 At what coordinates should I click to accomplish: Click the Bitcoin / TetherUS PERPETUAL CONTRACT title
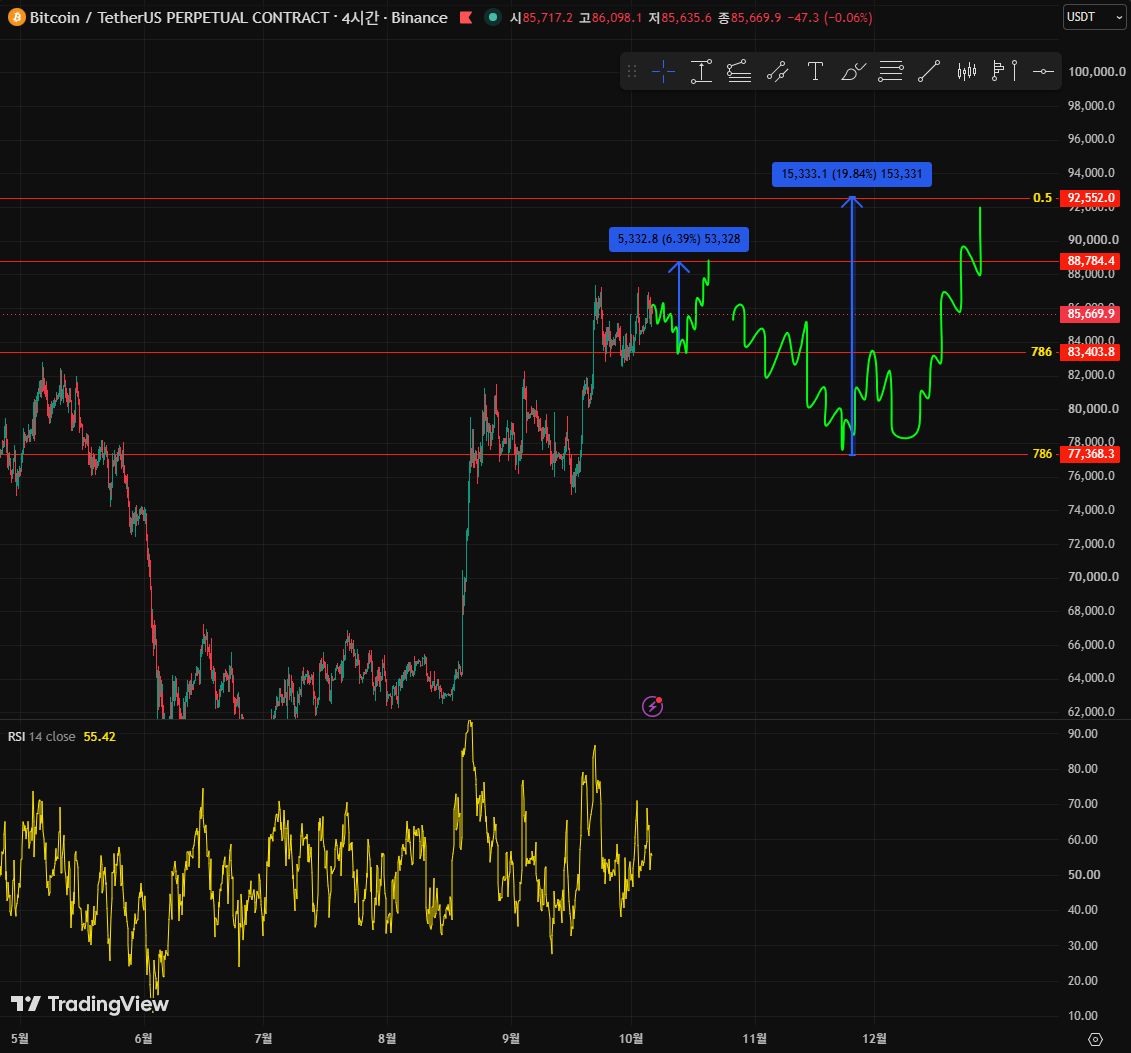(x=179, y=17)
